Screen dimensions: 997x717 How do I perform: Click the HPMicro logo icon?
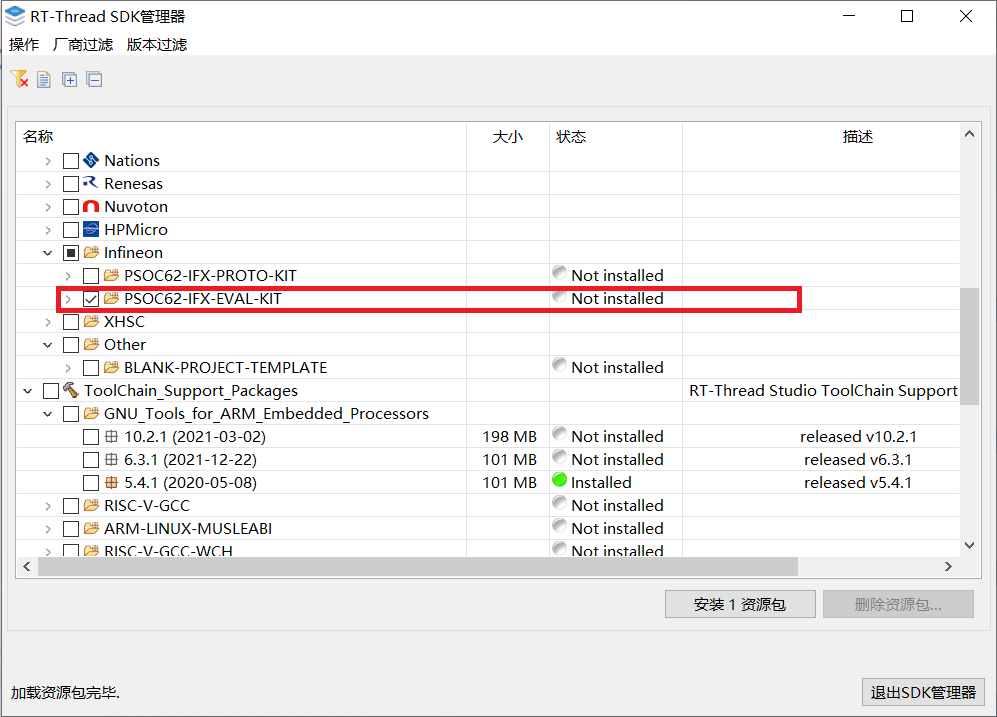pyautogui.click(x=91, y=229)
